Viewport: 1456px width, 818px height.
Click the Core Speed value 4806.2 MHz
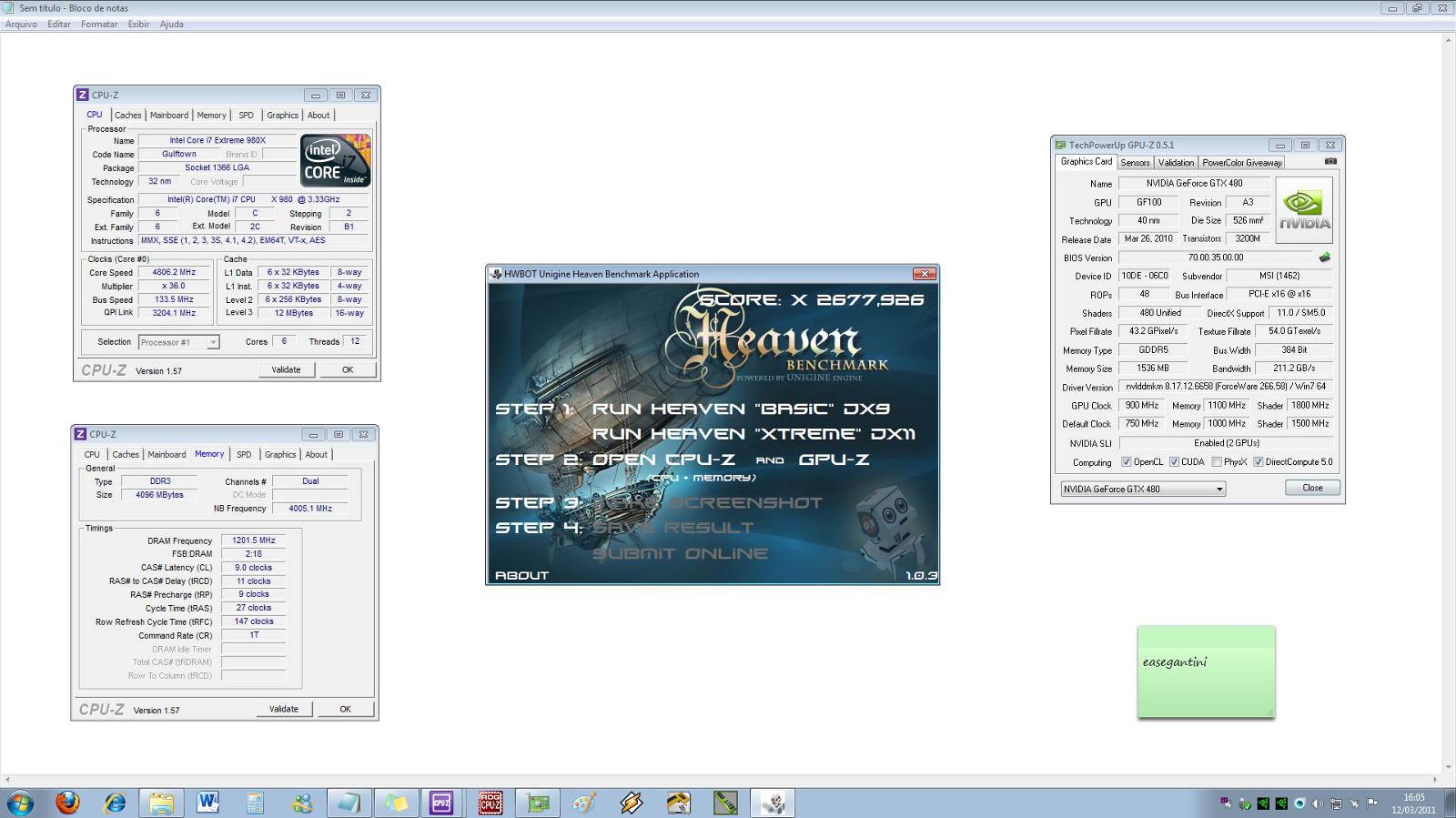[174, 272]
